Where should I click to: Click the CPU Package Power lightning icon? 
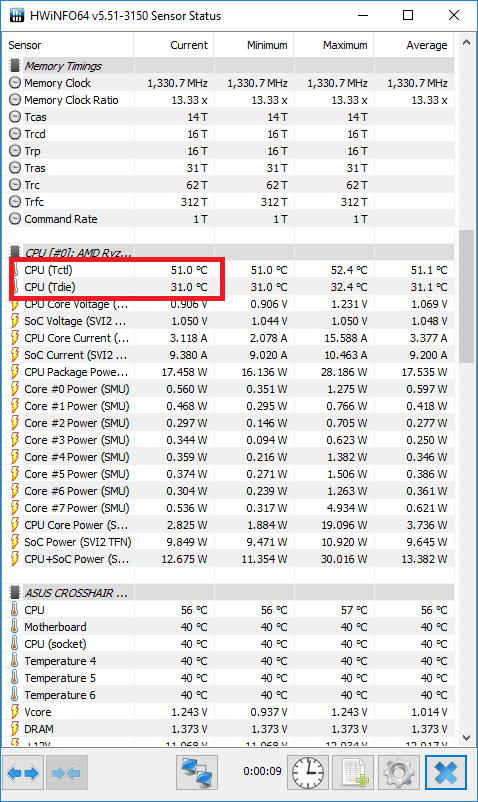pos(15,372)
